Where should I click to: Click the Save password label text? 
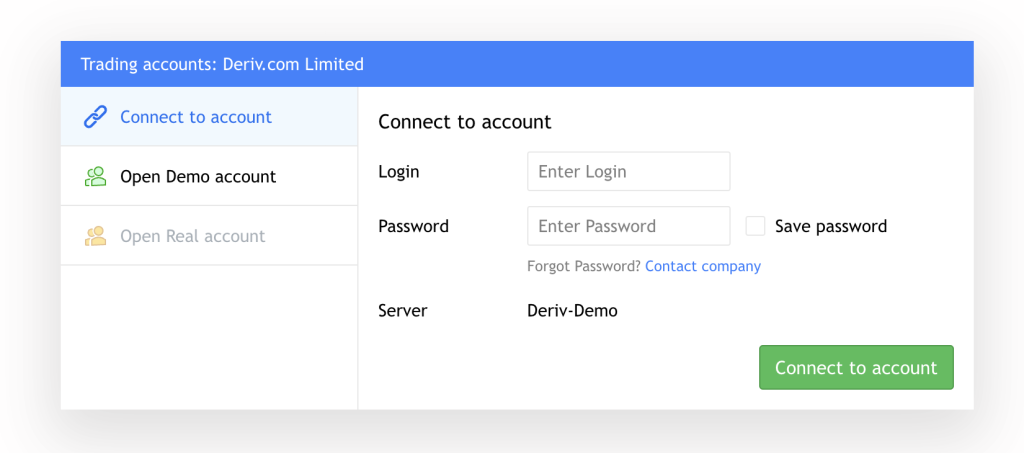[831, 226]
